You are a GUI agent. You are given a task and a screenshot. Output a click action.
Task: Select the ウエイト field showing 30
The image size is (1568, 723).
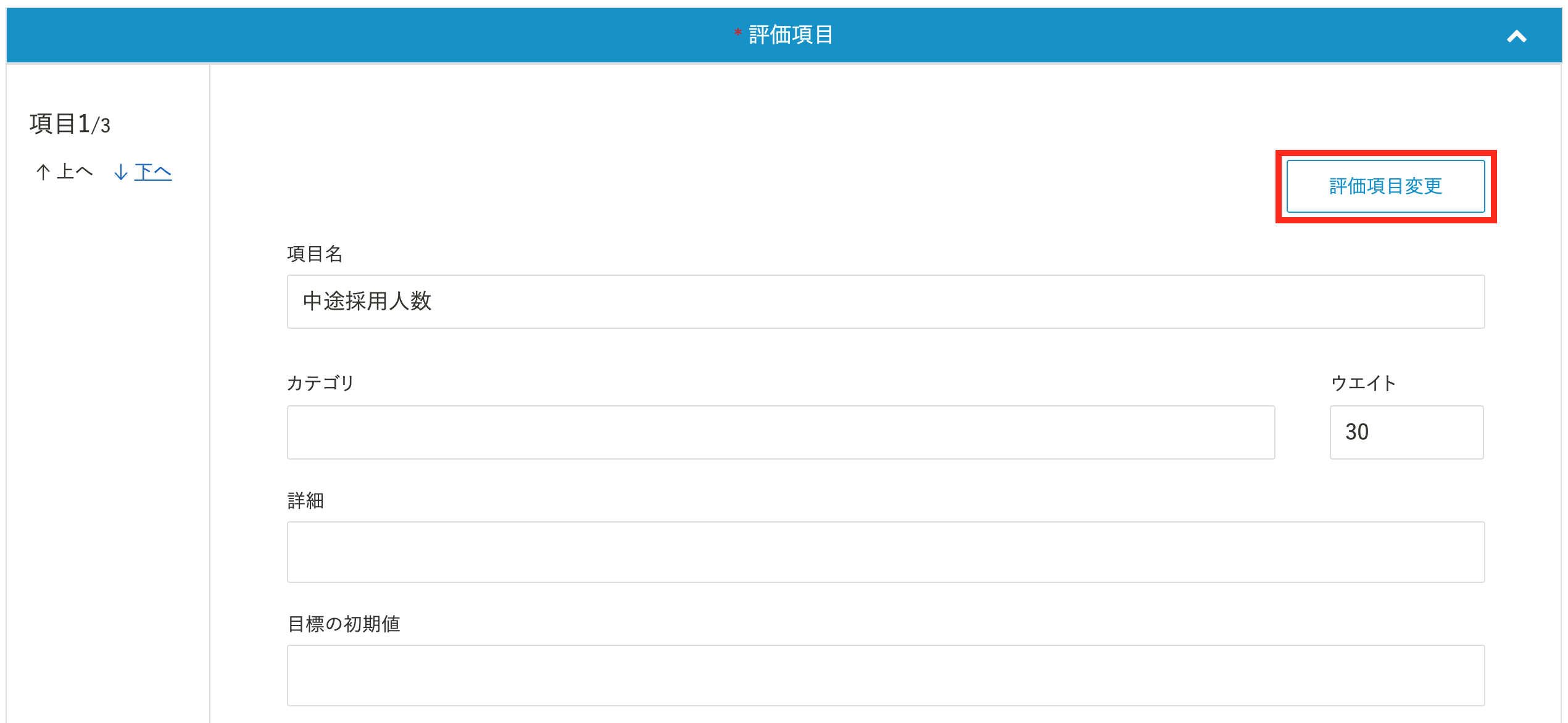[1406, 432]
